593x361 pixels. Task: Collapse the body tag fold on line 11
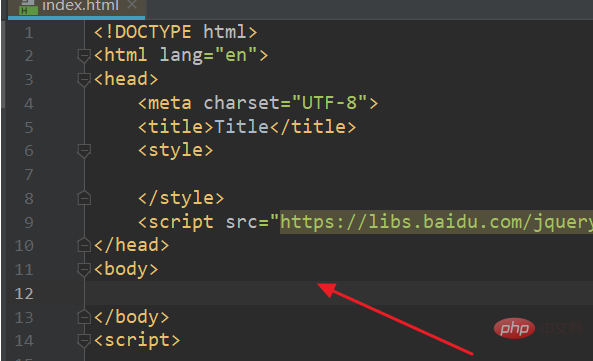click(x=84, y=269)
